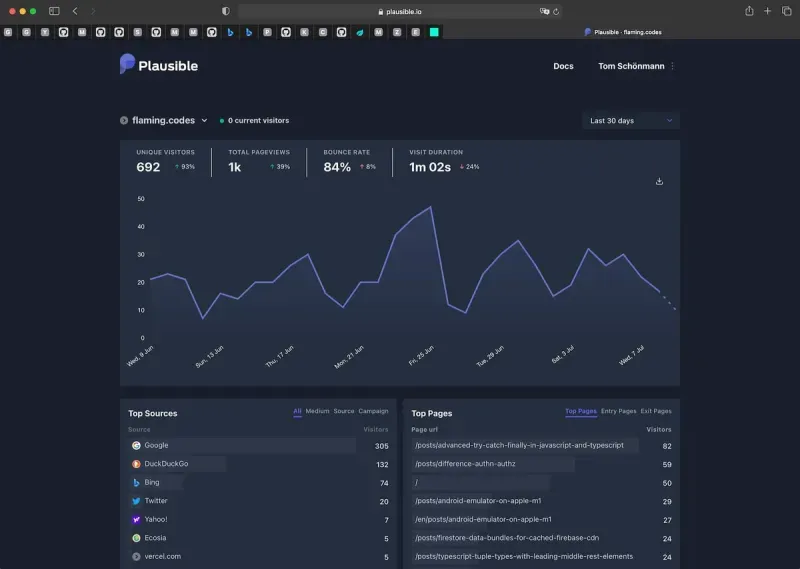Switch Top Sources to Campaign tab
This screenshot has width=800, height=569.
pyautogui.click(x=373, y=411)
